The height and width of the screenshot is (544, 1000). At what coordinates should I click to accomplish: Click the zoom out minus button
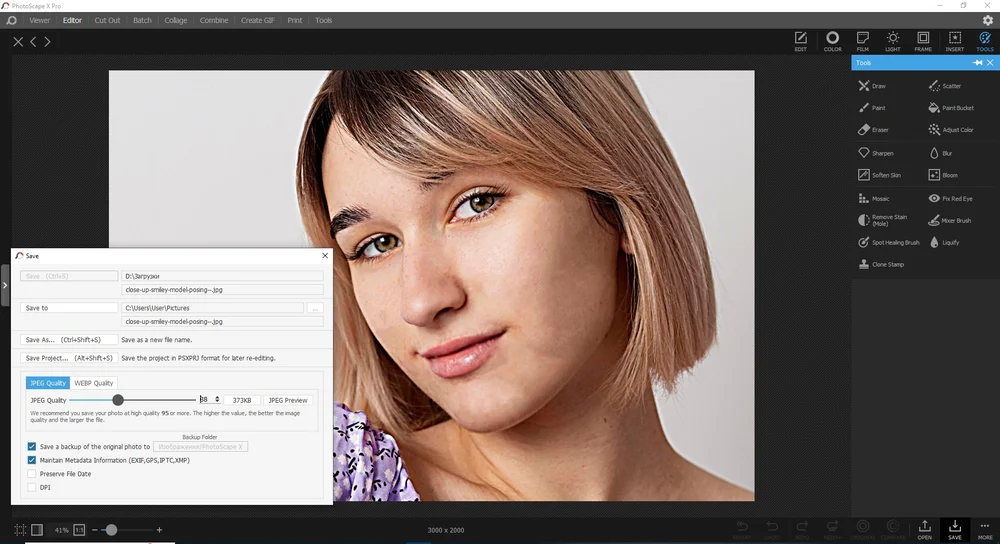(x=94, y=530)
